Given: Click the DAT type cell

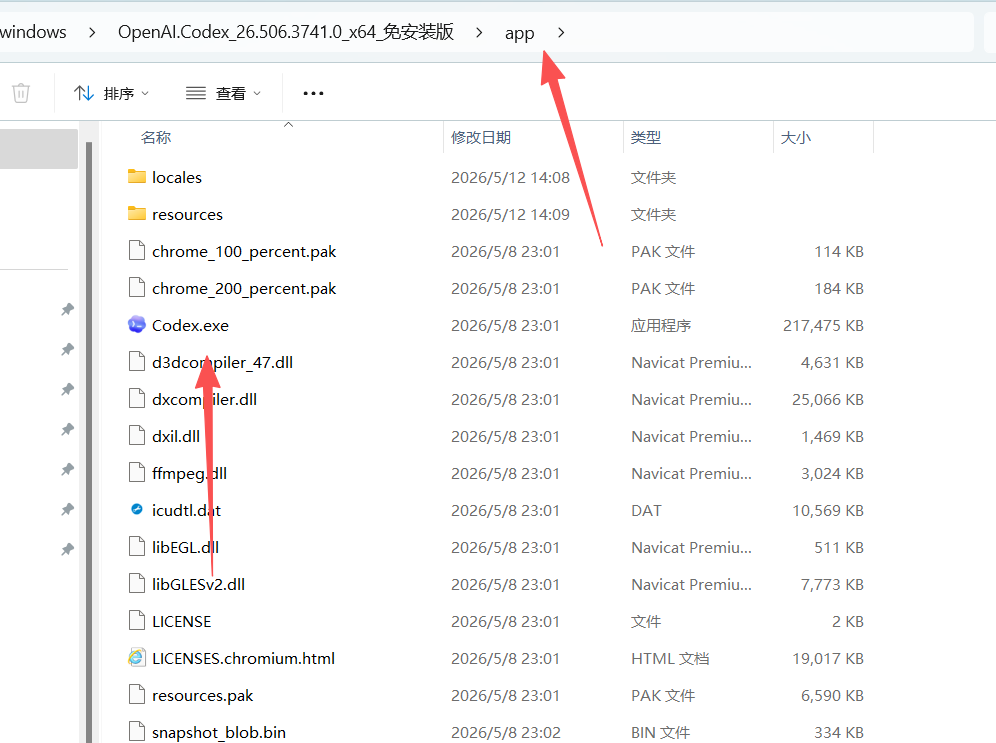Looking at the screenshot, I should (x=646, y=511).
